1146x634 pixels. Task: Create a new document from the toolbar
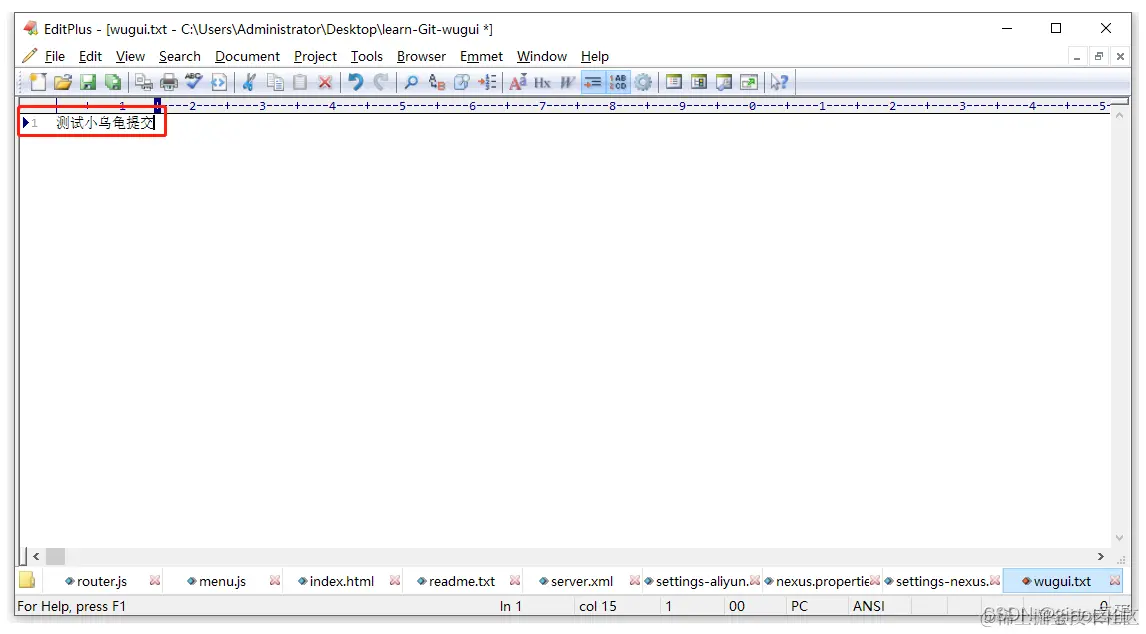(37, 82)
